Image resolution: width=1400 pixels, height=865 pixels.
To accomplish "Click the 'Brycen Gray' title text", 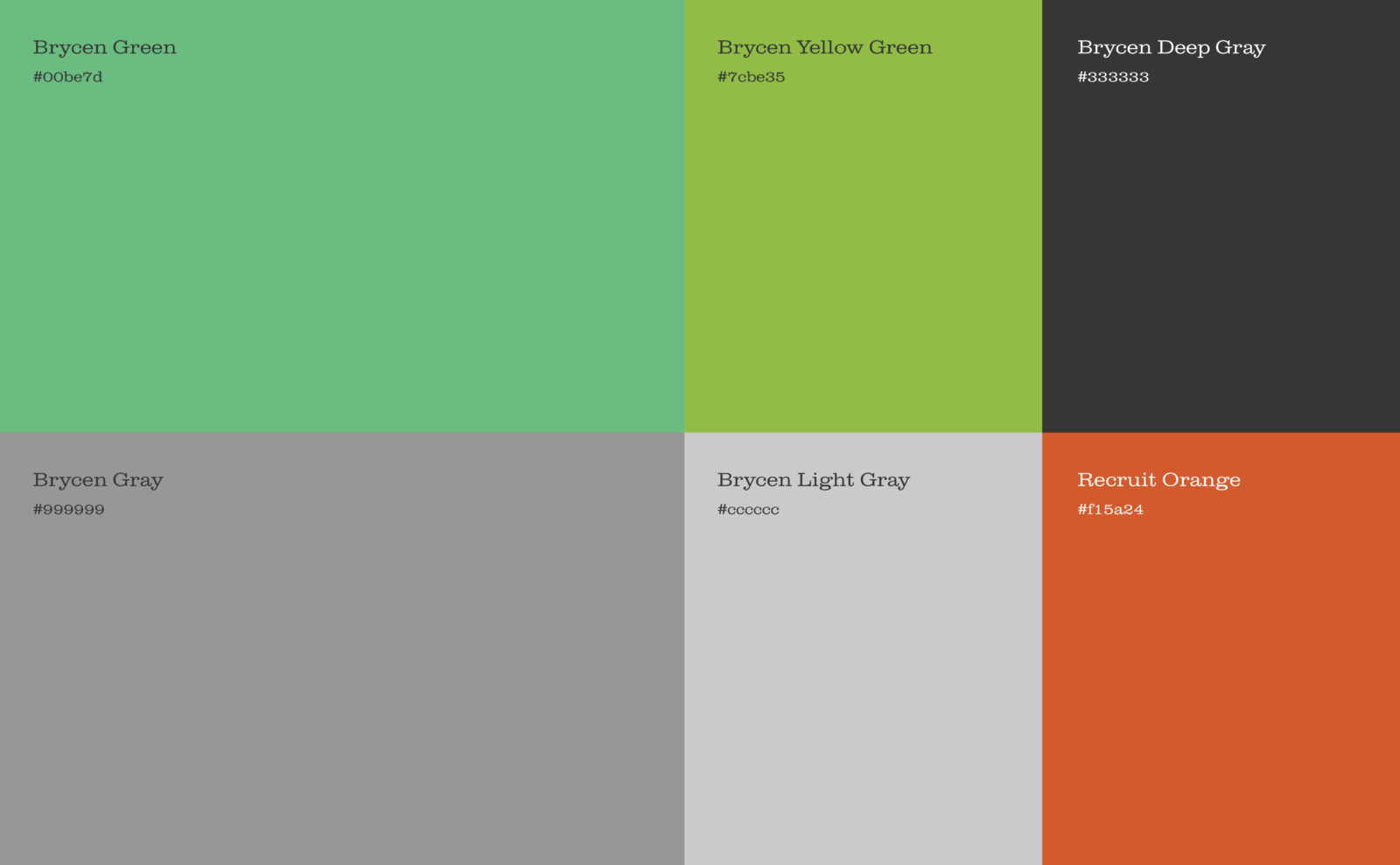I will coord(98,480).
